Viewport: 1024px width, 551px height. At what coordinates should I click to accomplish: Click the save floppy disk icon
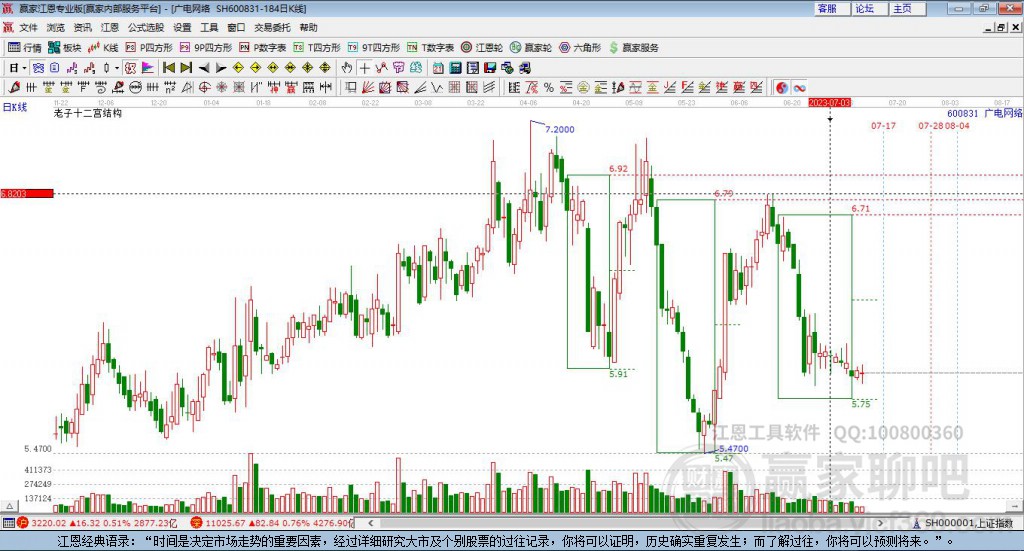(x=490, y=68)
